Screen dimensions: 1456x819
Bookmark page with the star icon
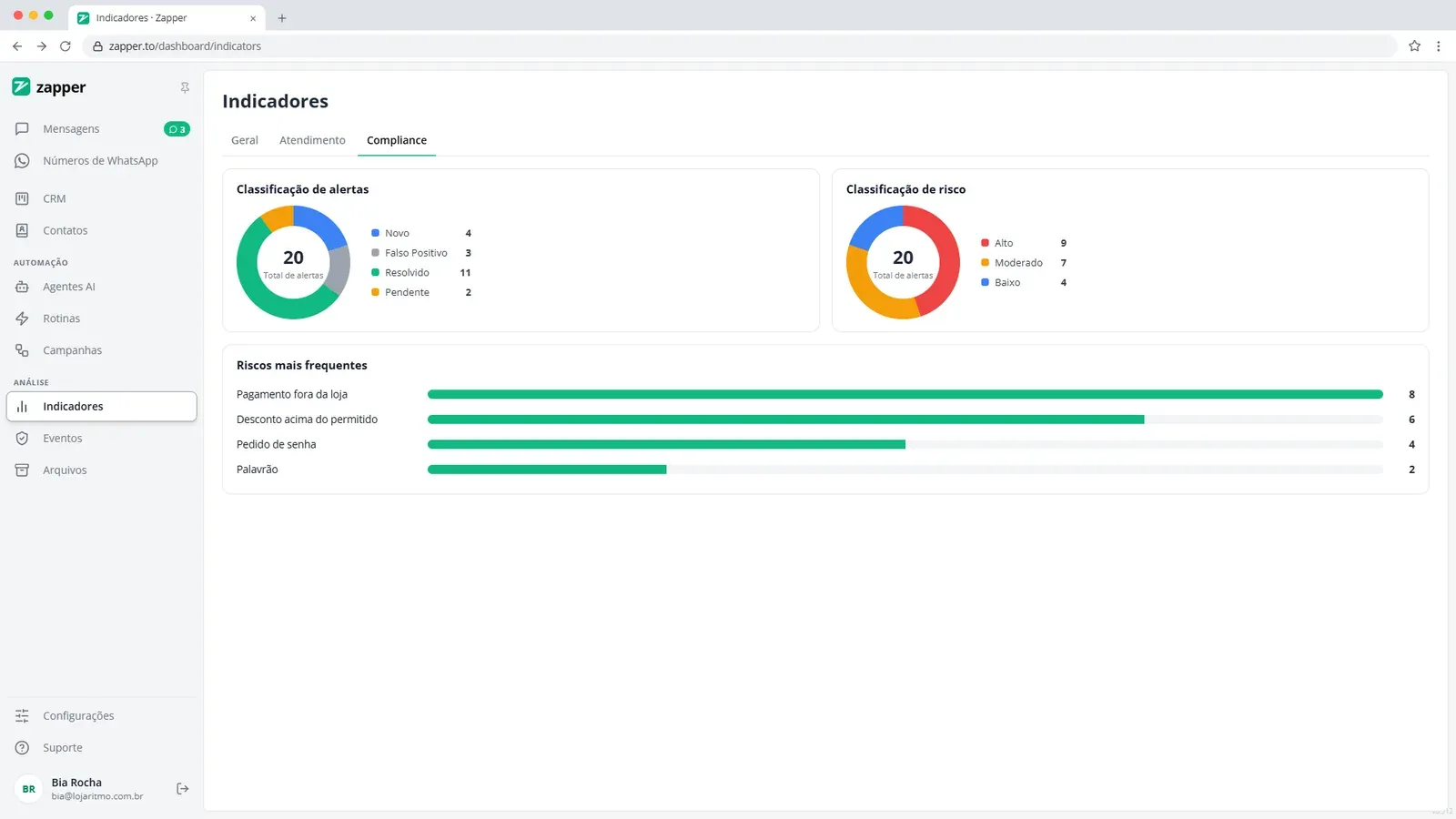(x=1414, y=45)
